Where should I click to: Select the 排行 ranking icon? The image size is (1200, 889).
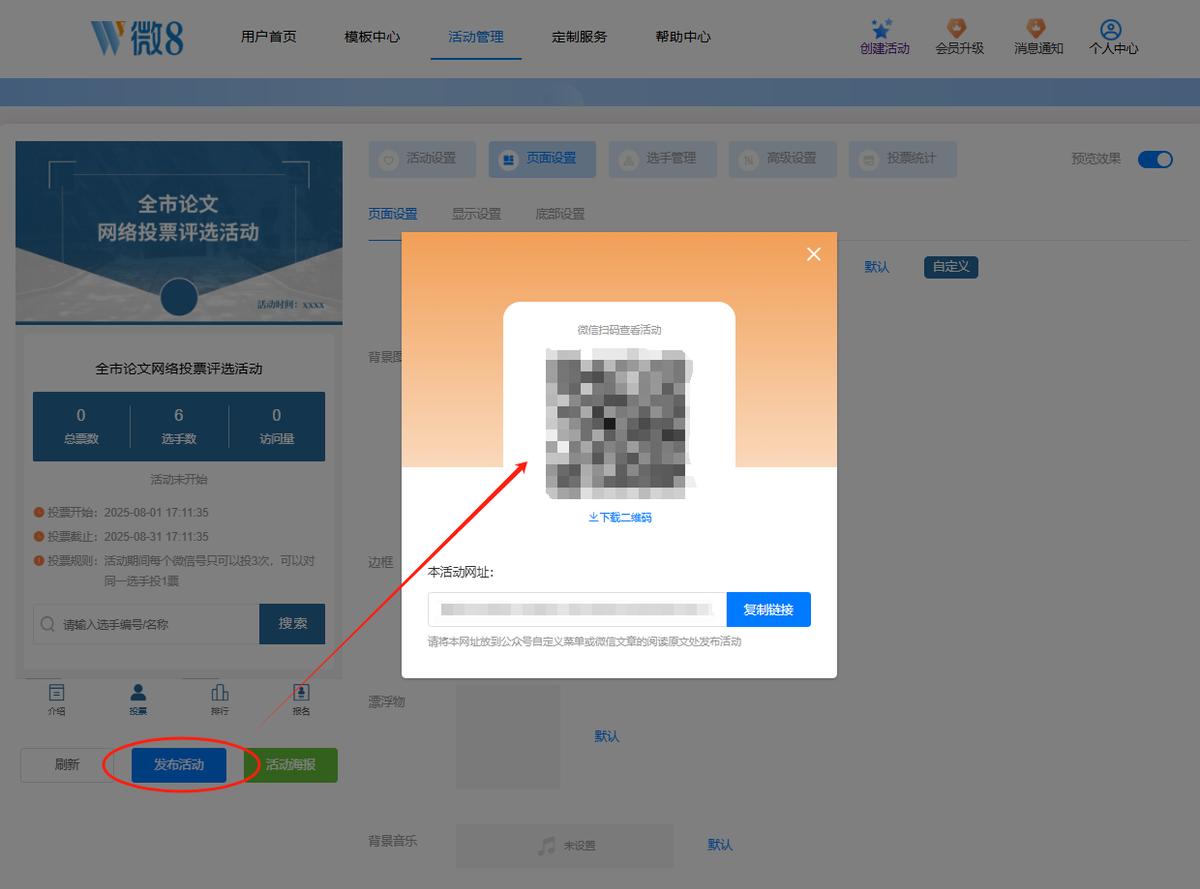click(x=220, y=692)
